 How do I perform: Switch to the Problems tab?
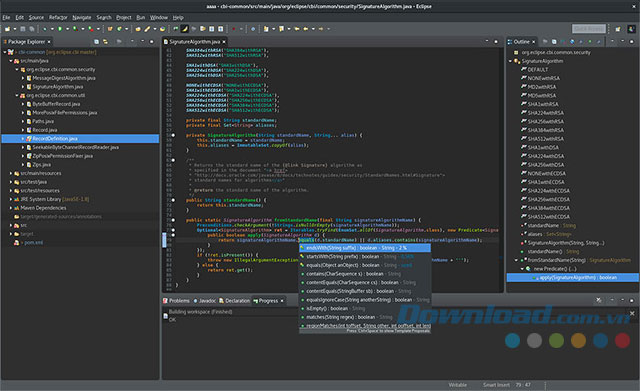pyautogui.click(x=176, y=301)
